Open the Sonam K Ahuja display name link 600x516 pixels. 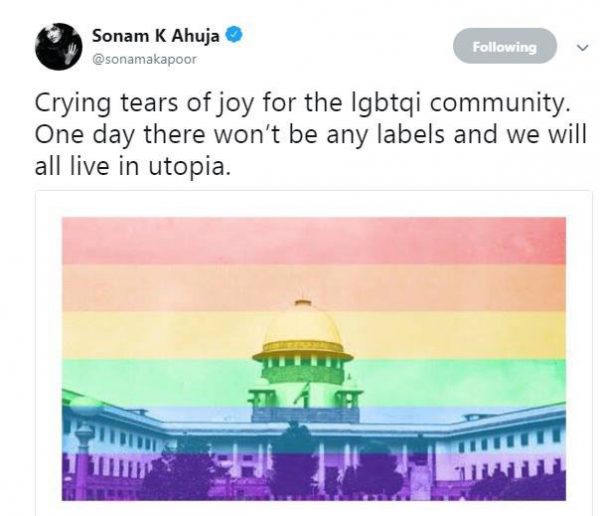(155, 36)
